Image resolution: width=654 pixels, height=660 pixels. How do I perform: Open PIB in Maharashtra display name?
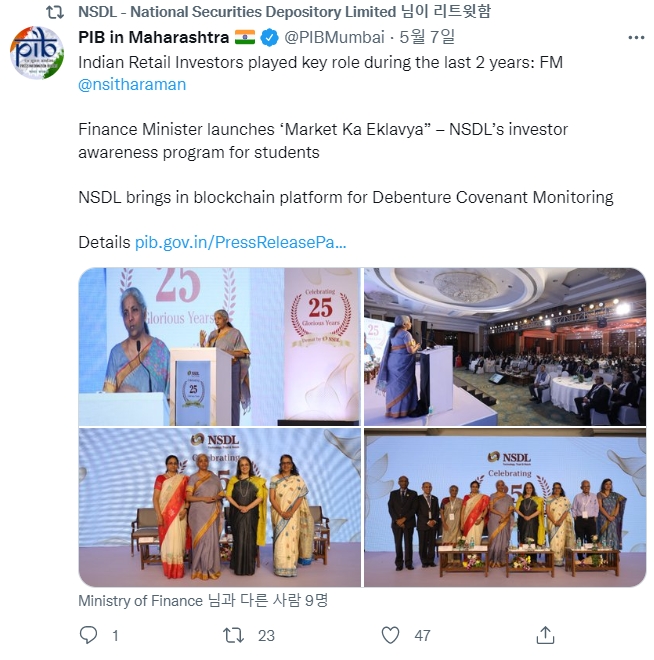pos(154,38)
